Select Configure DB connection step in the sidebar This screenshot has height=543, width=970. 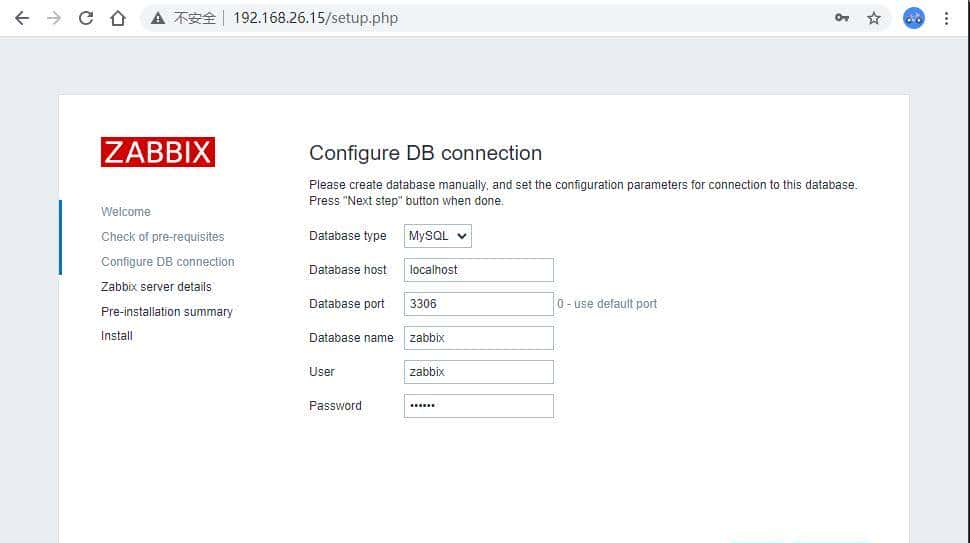point(168,262)
